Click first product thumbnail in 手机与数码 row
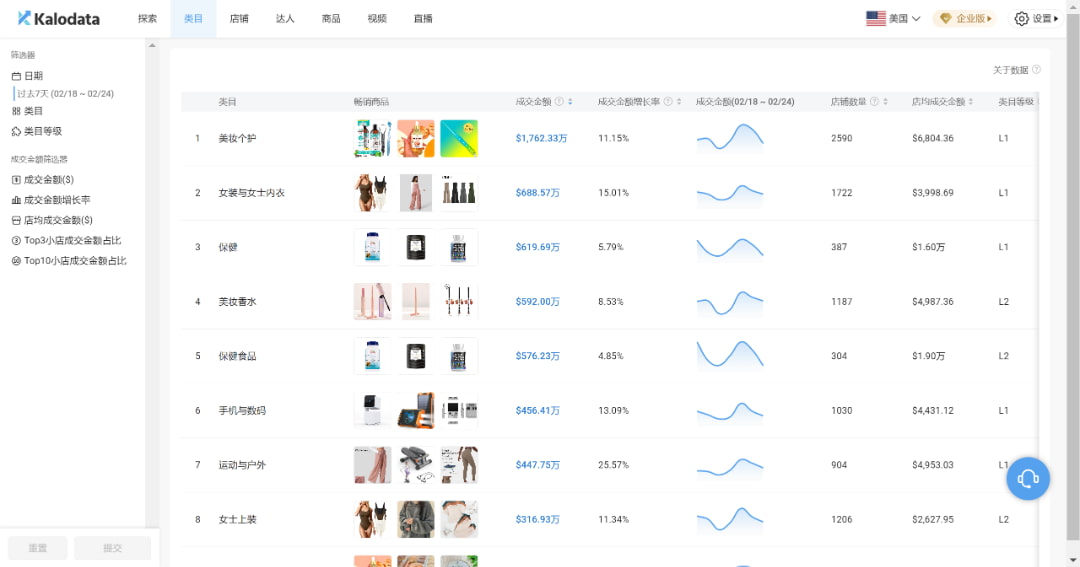 click(x=372, y=410)
